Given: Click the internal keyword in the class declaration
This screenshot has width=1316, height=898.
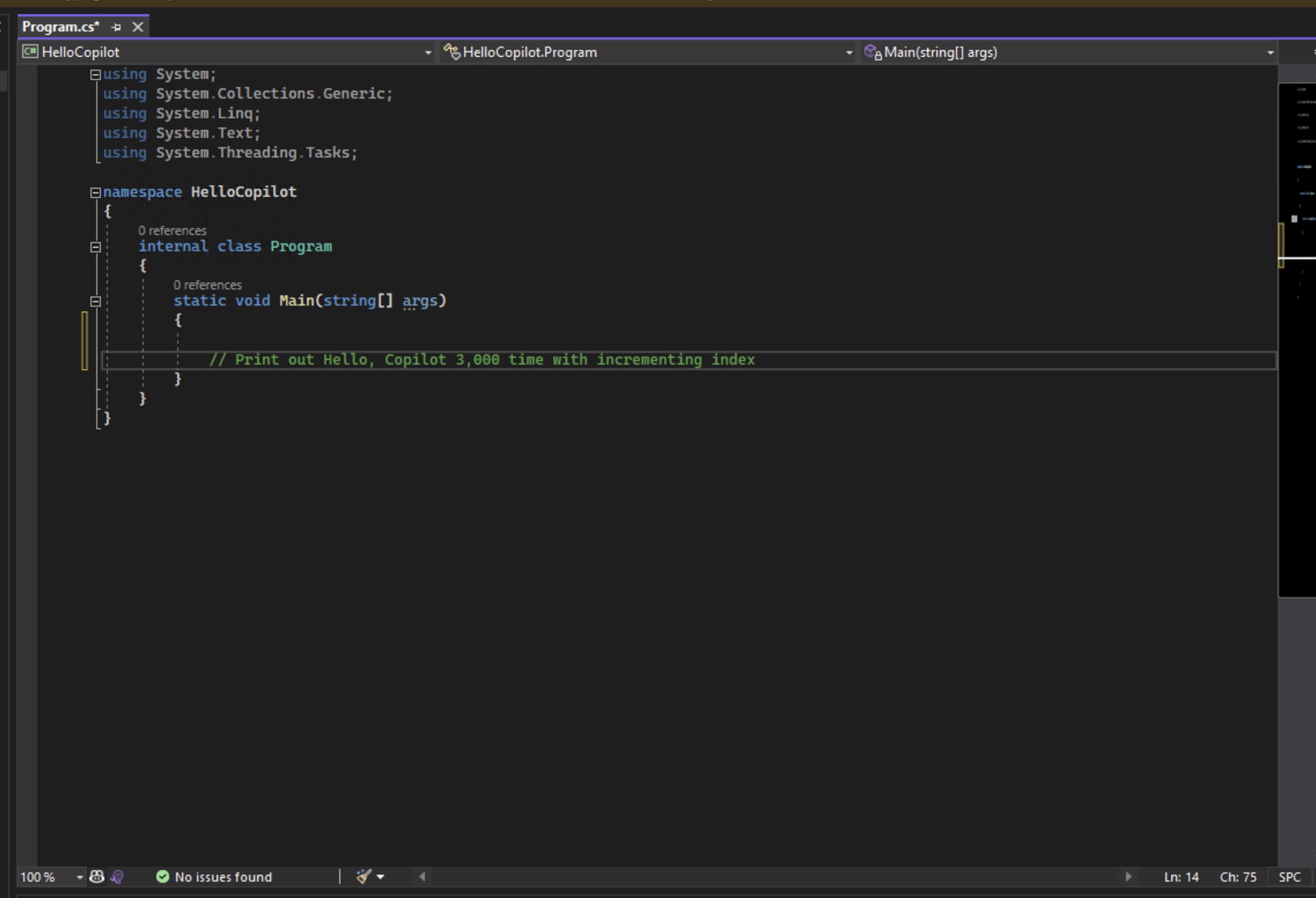Looking at the screenshot, I should tap(173, 246).
